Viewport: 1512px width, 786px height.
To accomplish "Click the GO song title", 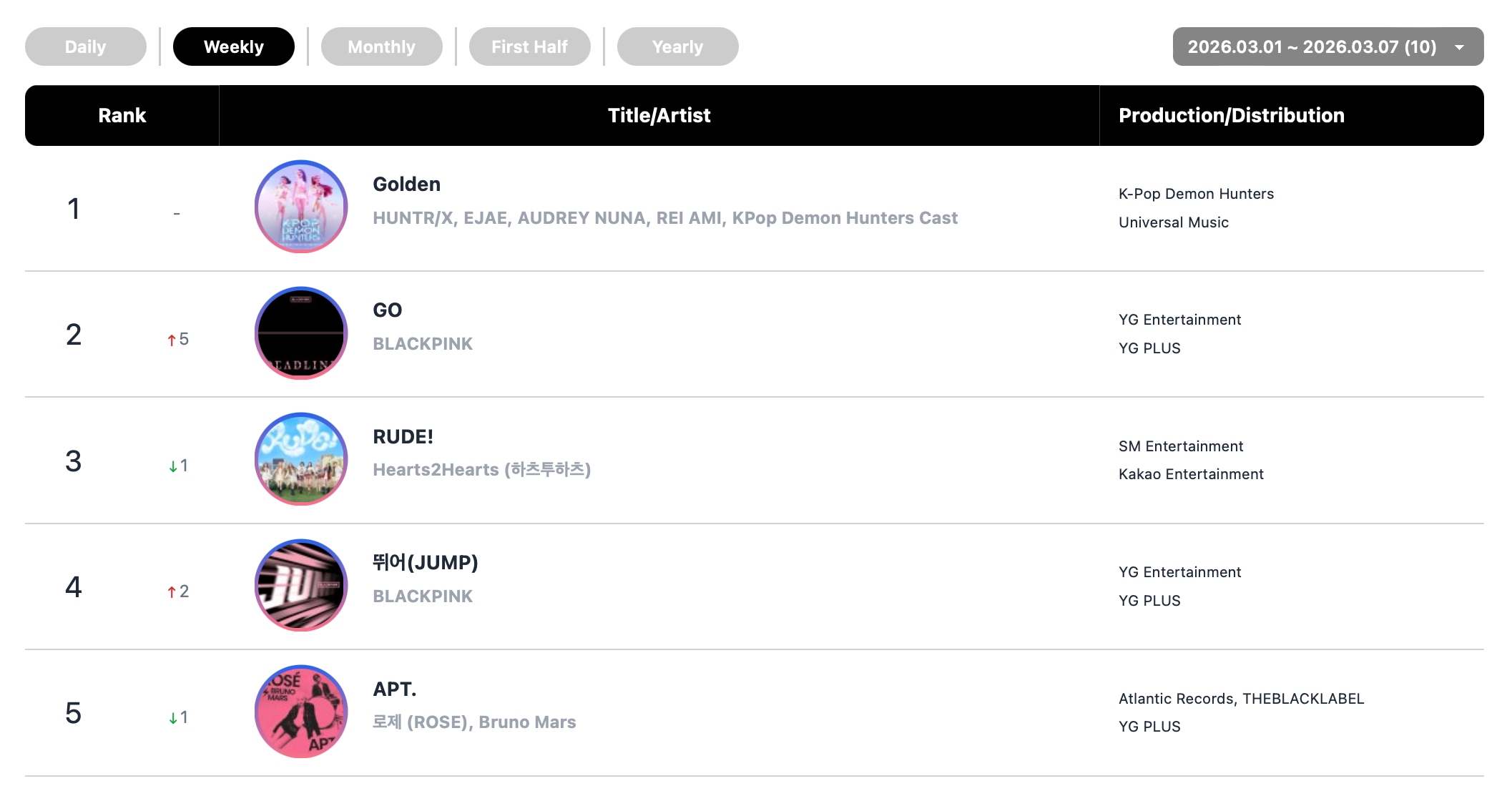I will tap(388, 310).
